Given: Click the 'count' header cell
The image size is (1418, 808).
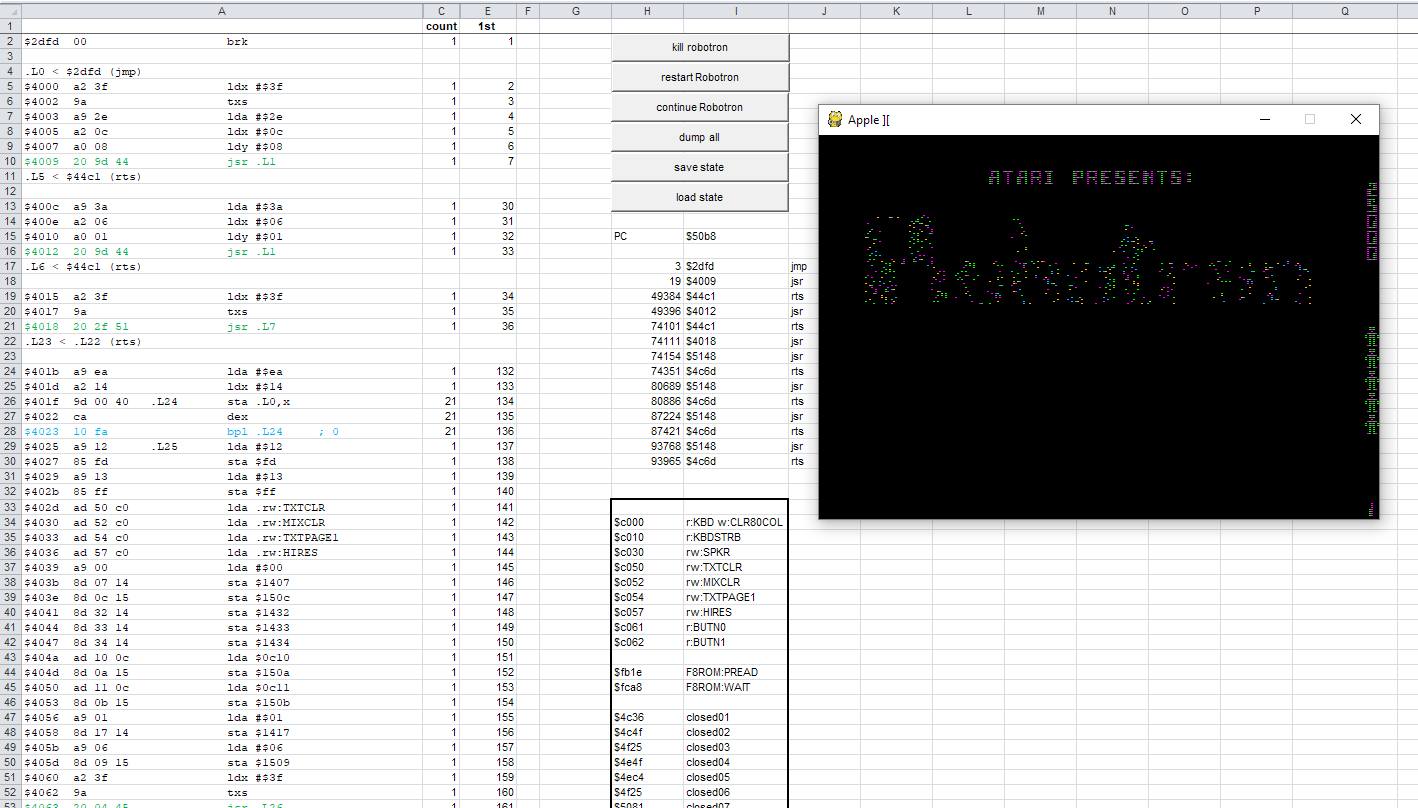Looking at the screenshot, I should (x=441, y=26).
